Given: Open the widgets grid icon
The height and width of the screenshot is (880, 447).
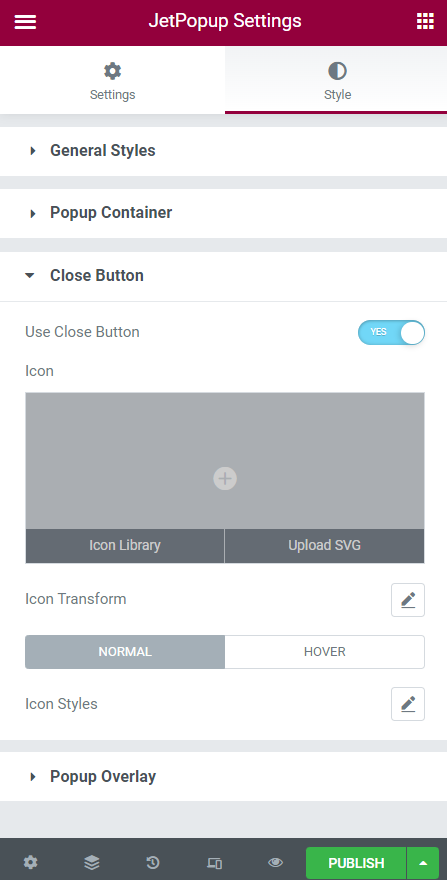Looking at the screenshot, I should 425,21.
